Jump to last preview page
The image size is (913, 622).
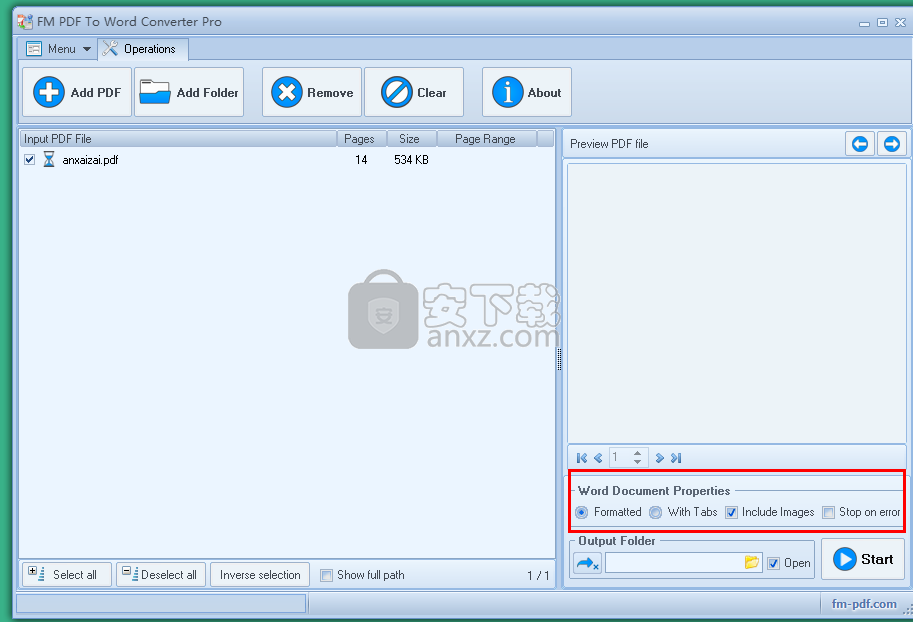coord(676,458)
